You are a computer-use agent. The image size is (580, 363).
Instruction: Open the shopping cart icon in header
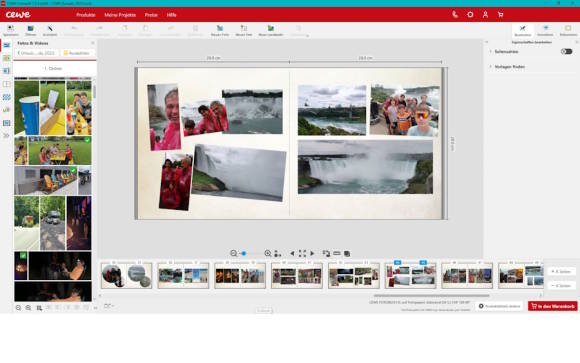click(500, 15)
